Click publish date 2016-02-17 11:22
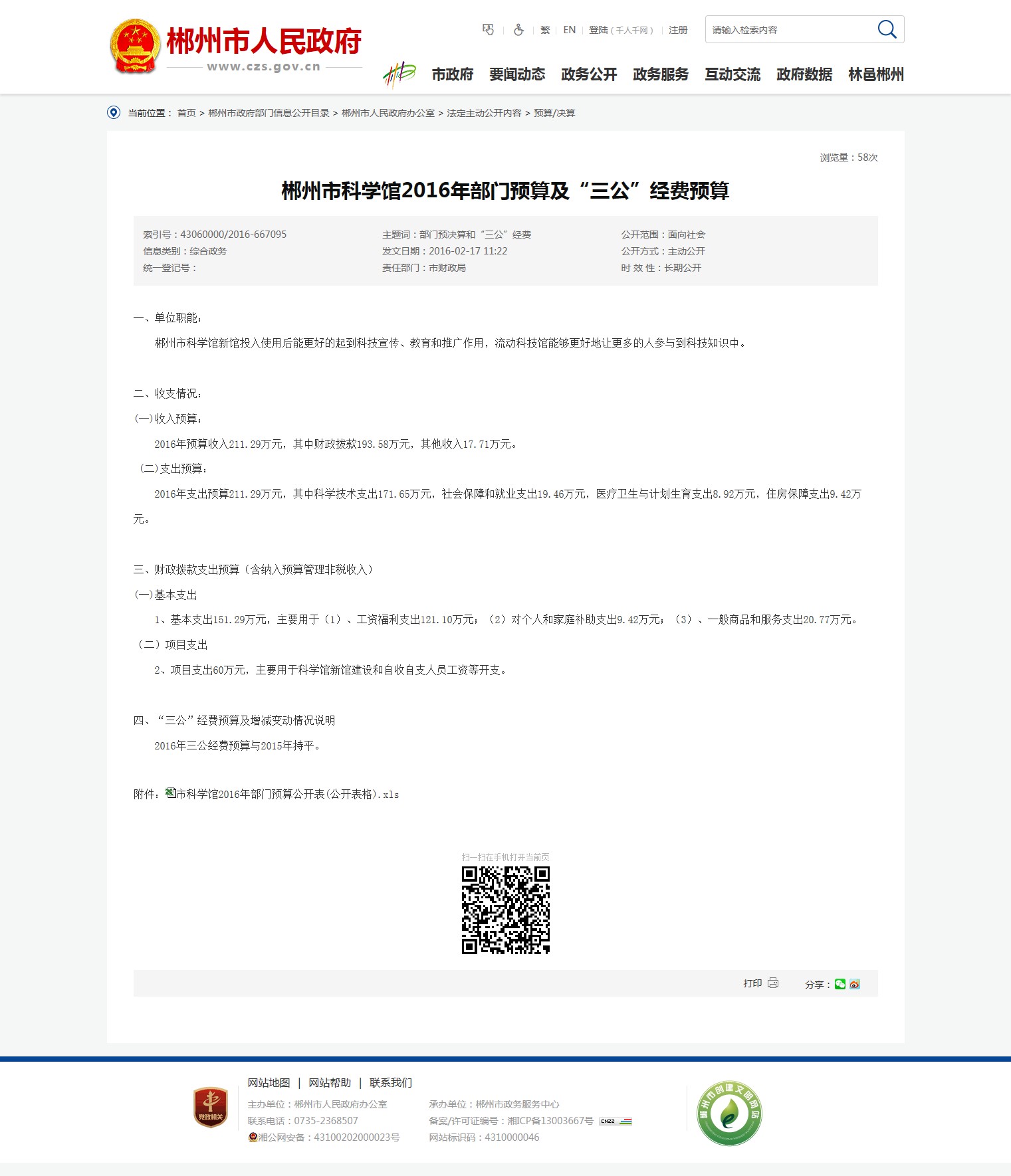The width and height of the screenshot is (1011, 1176). [468, 251]
